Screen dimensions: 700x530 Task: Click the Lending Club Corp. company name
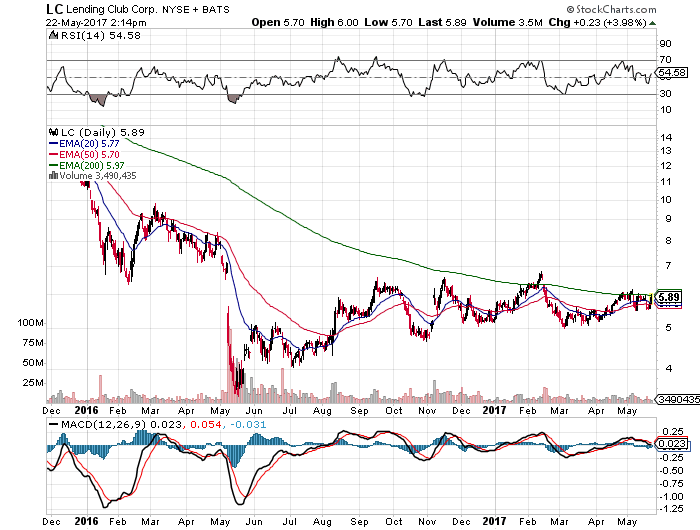point(112,9)
